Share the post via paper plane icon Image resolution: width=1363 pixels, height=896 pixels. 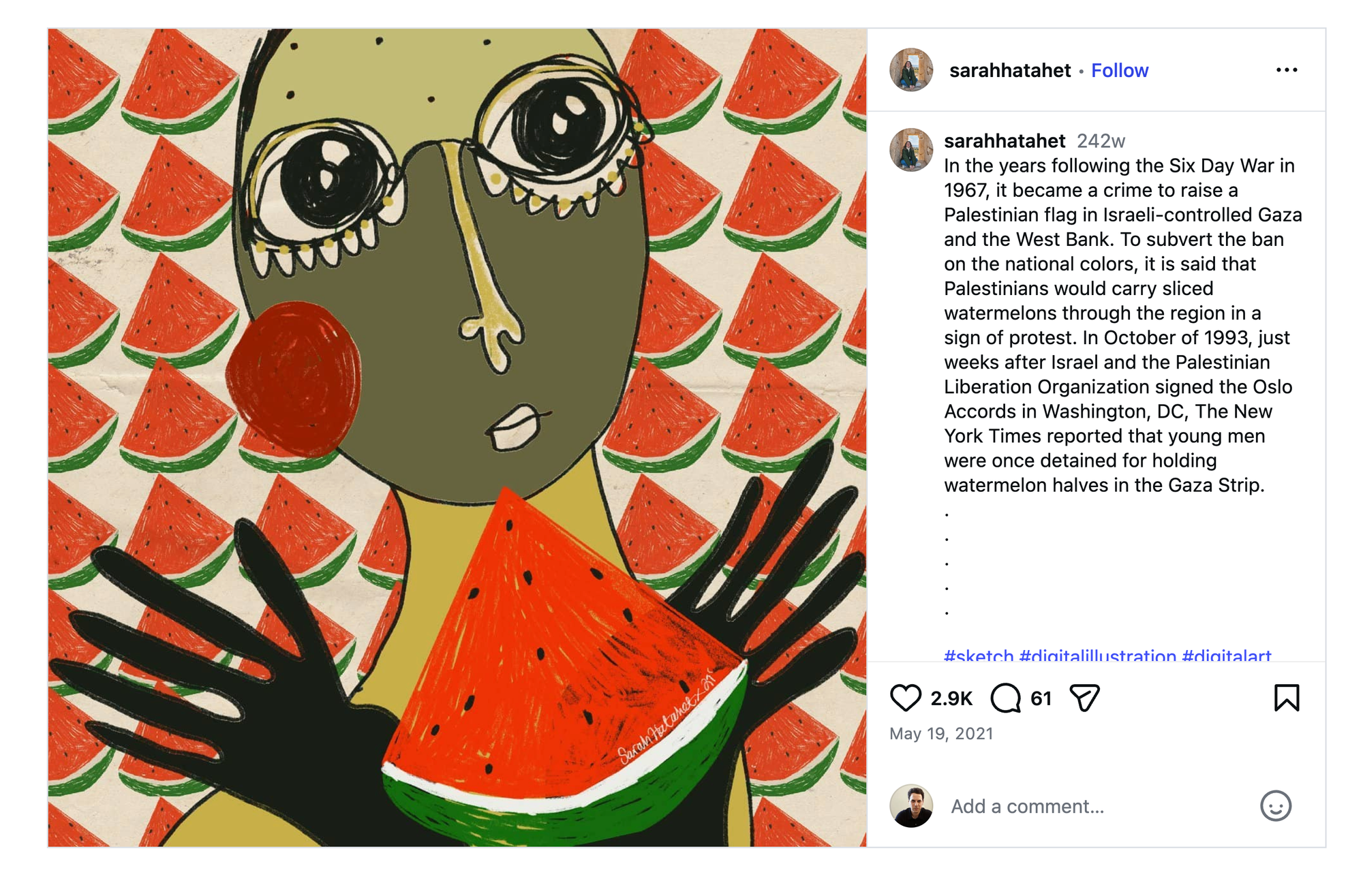(1084, 698)
